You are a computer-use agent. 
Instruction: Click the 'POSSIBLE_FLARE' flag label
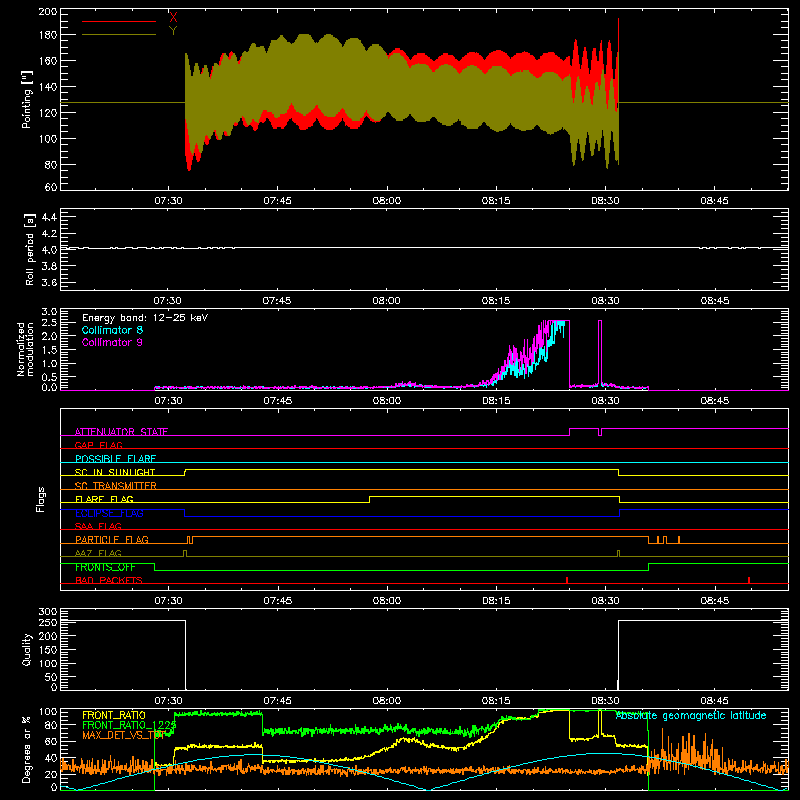pos(115,459)
